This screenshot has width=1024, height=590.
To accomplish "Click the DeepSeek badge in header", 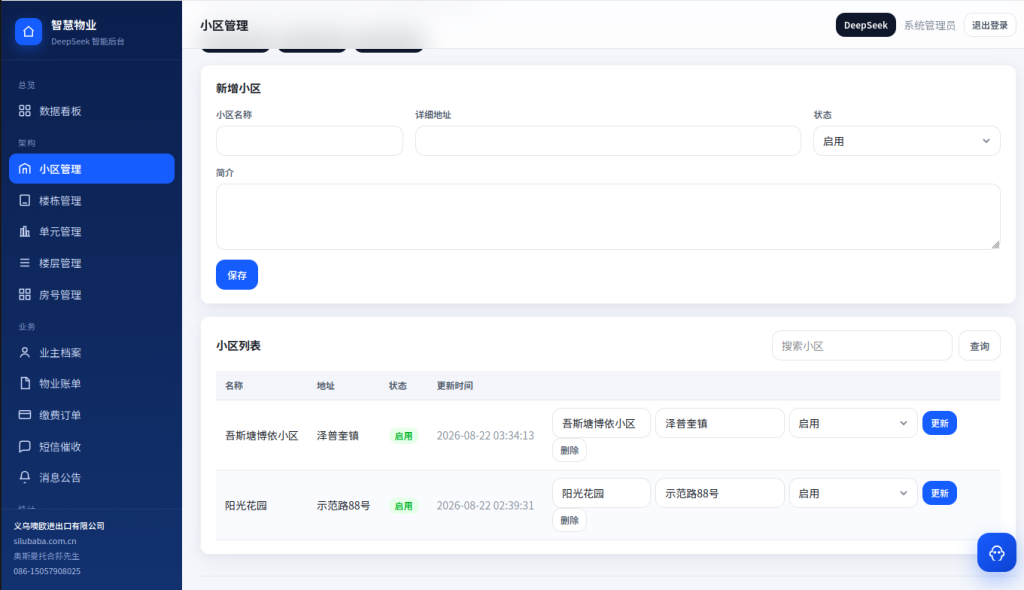I will [866, 25].
